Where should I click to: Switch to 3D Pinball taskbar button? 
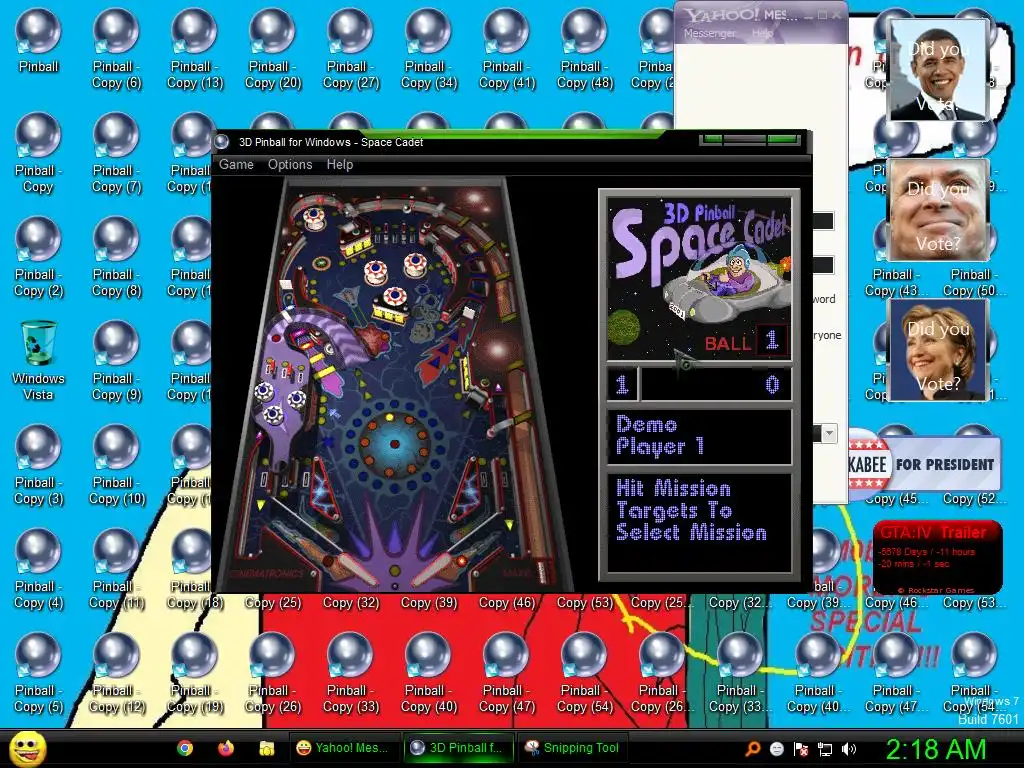(458, 748)
